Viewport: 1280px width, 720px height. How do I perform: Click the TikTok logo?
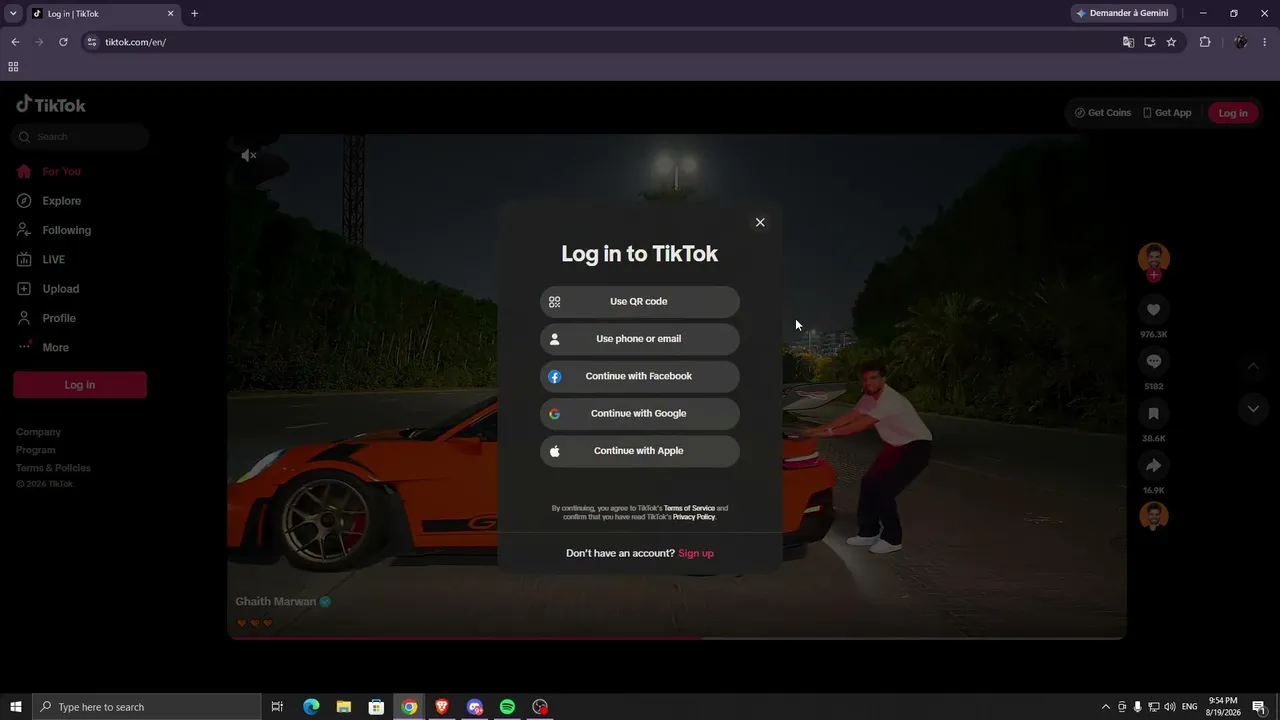(x=51, y=105)
